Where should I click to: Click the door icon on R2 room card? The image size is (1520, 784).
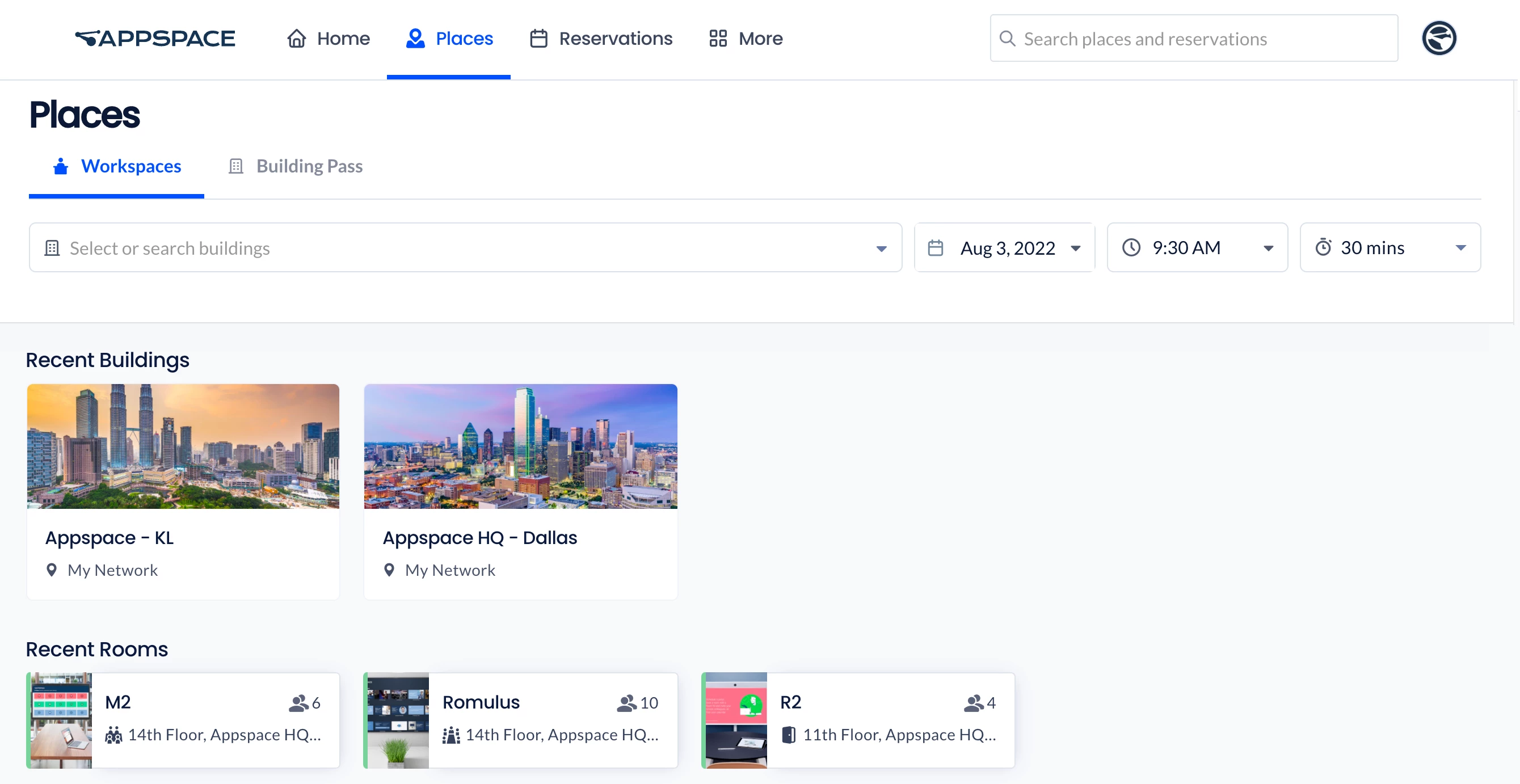tap(788, 735)
